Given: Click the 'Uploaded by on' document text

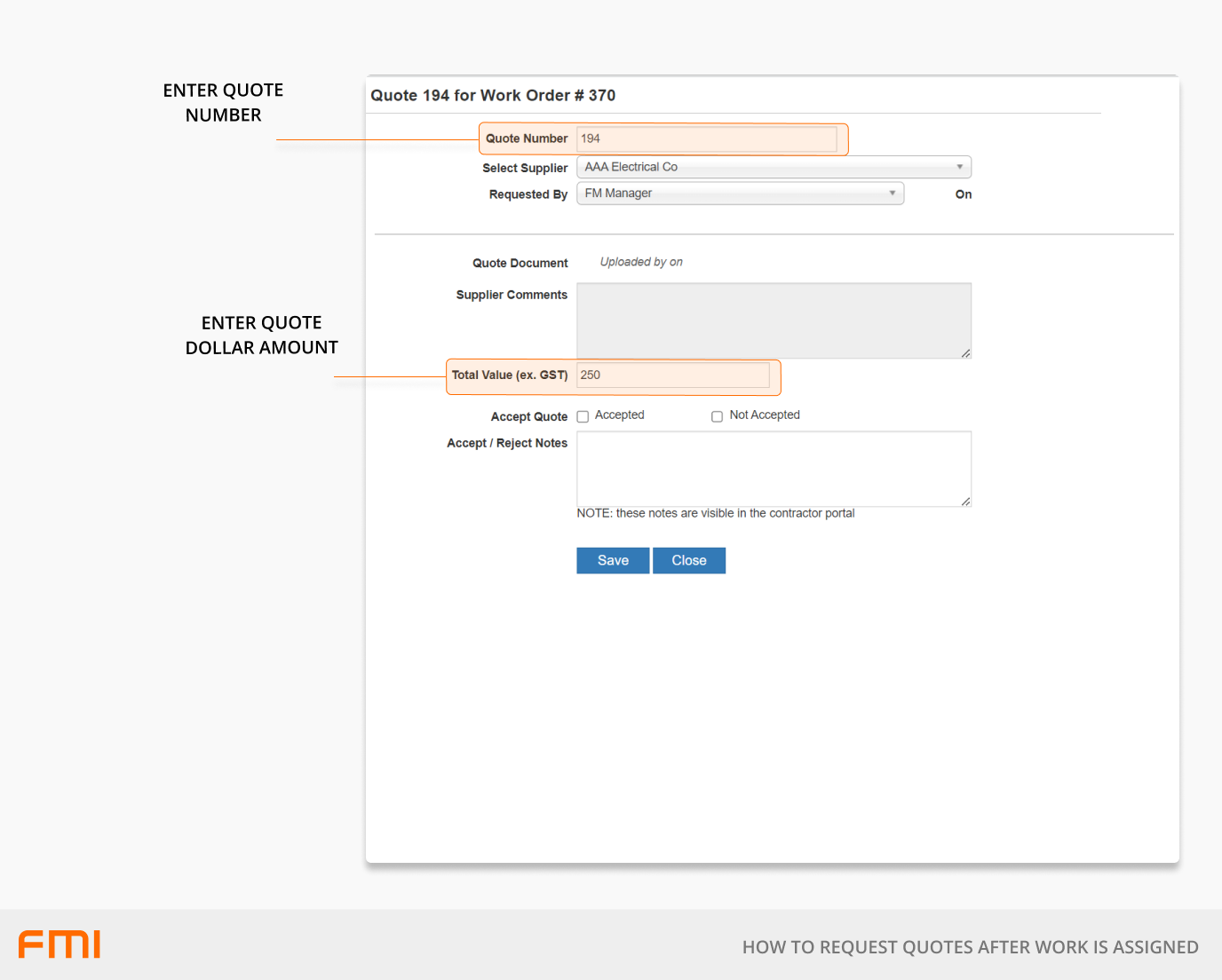Looking at the screenshot, I should point(641,262).
